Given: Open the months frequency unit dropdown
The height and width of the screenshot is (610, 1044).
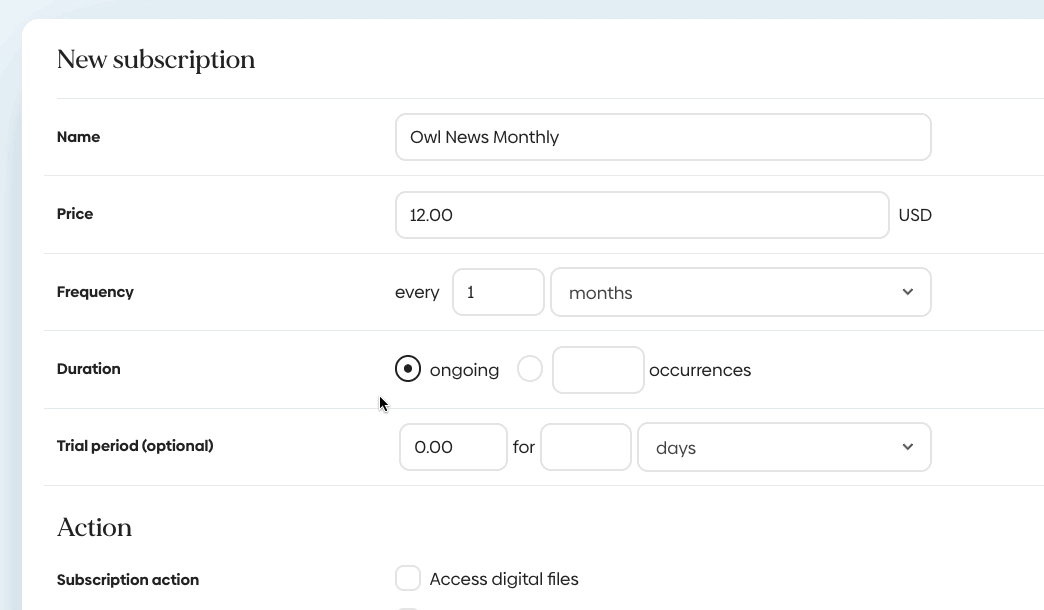Looking at the screenshot, I should tap(740, 292).
